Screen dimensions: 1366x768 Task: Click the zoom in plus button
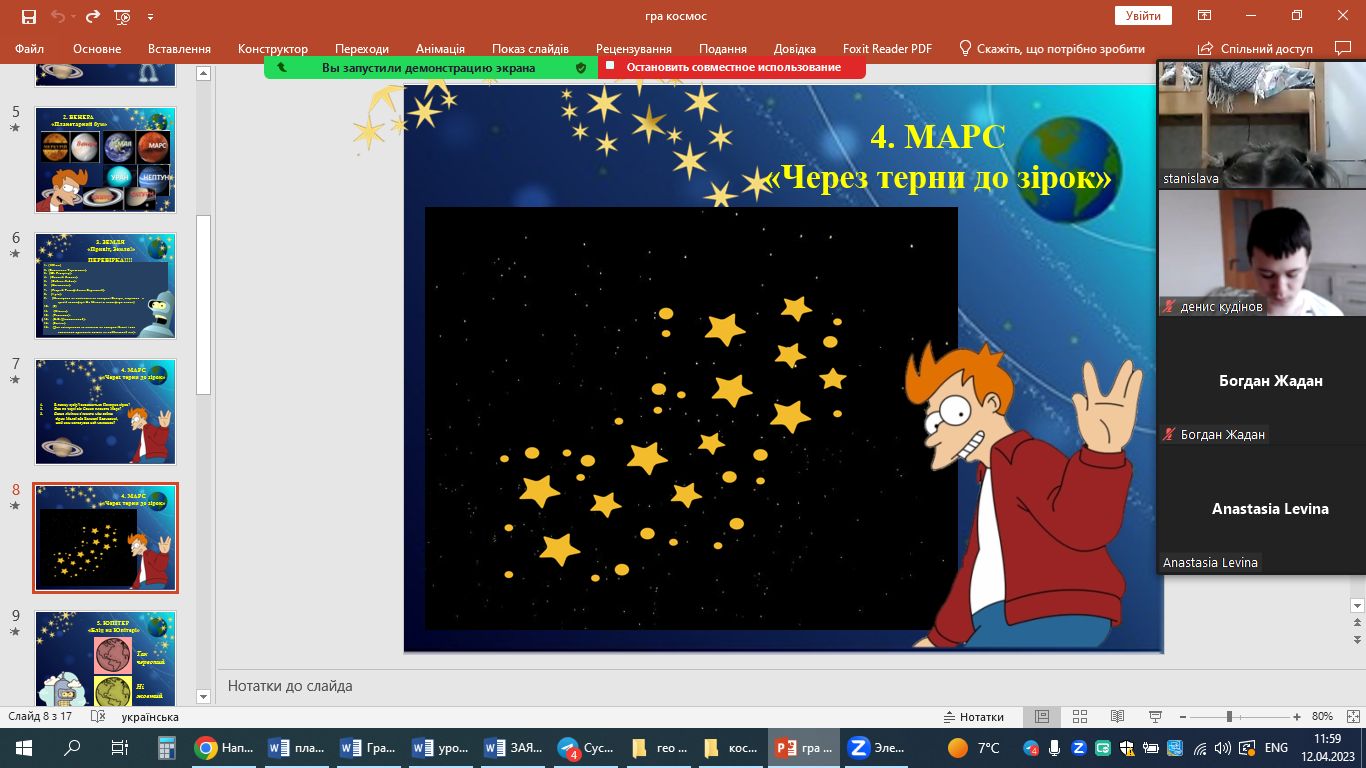tap(1297, 717)
